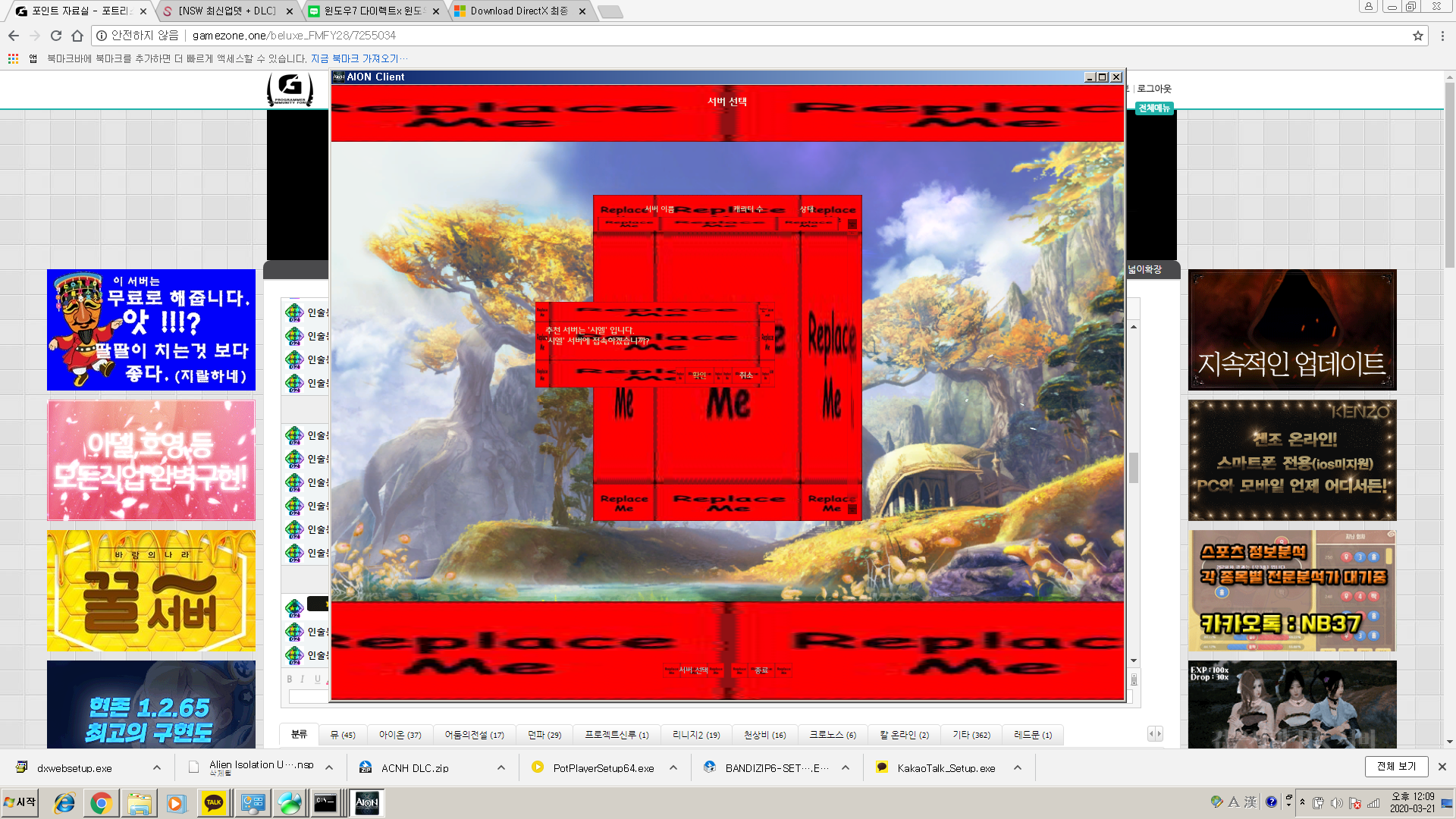Click the 로그아웃 link
This screenshot has height=819, width=1456.
tap(1153, 89)
